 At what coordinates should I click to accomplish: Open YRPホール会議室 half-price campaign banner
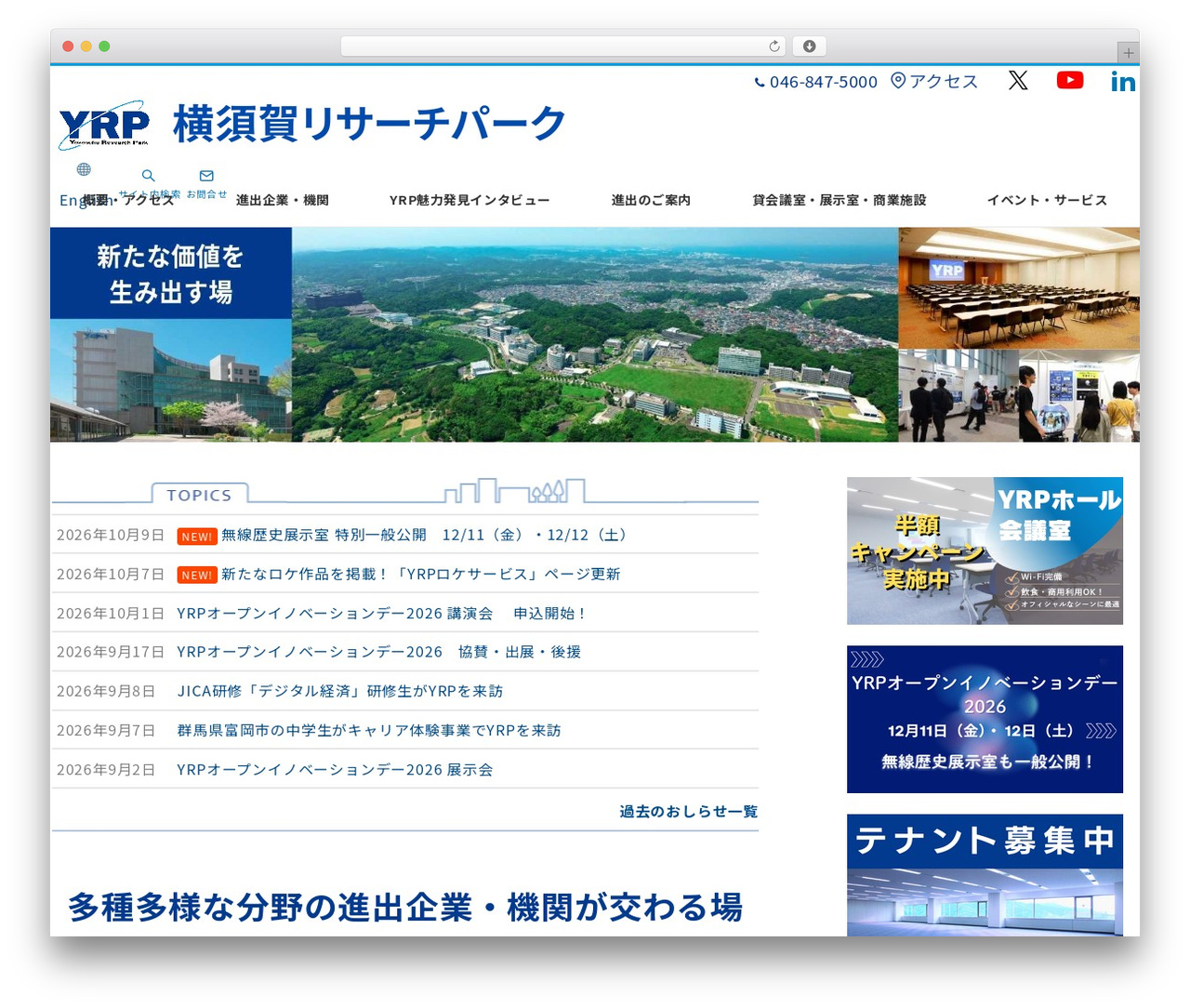pyautogui.click(x=985, y=550)
